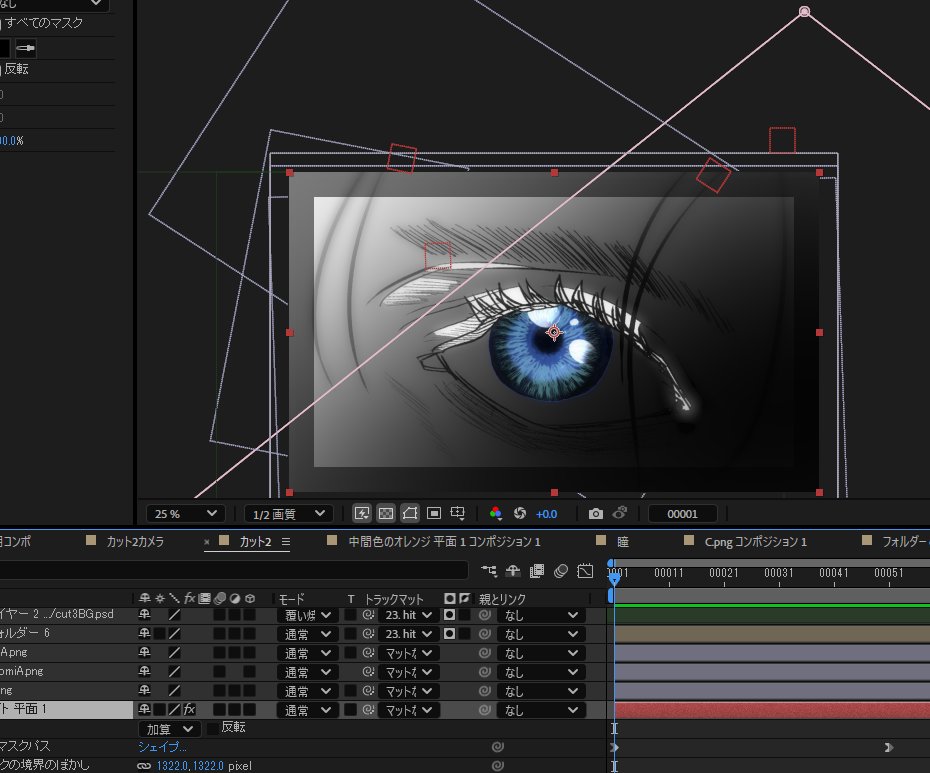Open parent なし dropdown on フォルダー 6 row

(541, 634)
